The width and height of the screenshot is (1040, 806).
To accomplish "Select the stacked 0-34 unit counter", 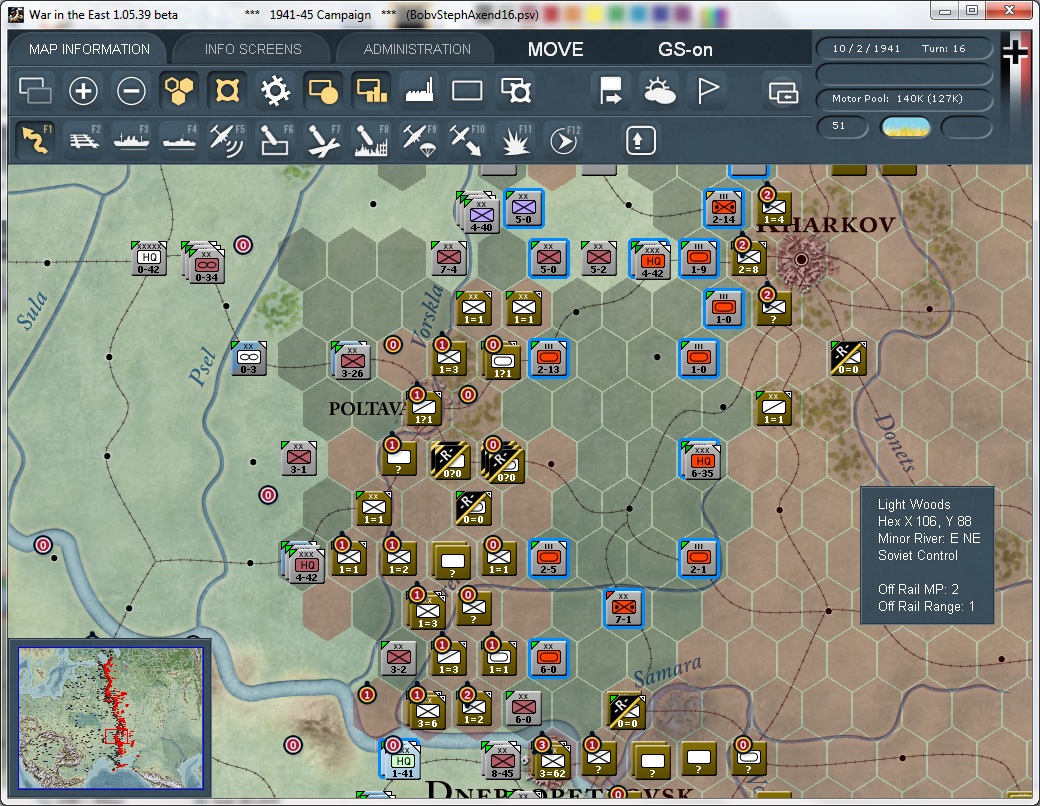I will (x=204, y=262).
